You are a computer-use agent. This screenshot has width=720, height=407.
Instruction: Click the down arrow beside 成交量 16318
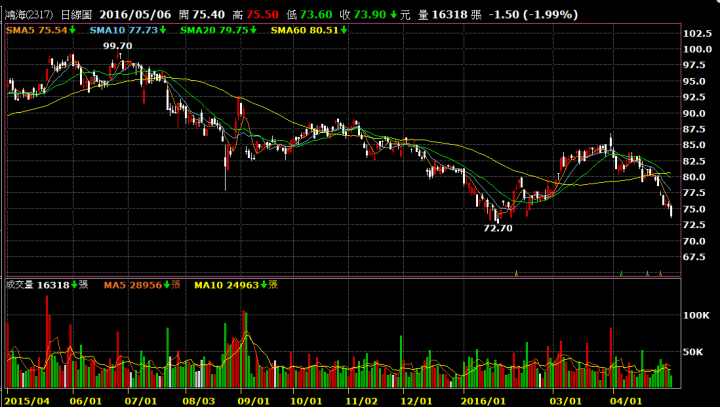click(74, 285)
